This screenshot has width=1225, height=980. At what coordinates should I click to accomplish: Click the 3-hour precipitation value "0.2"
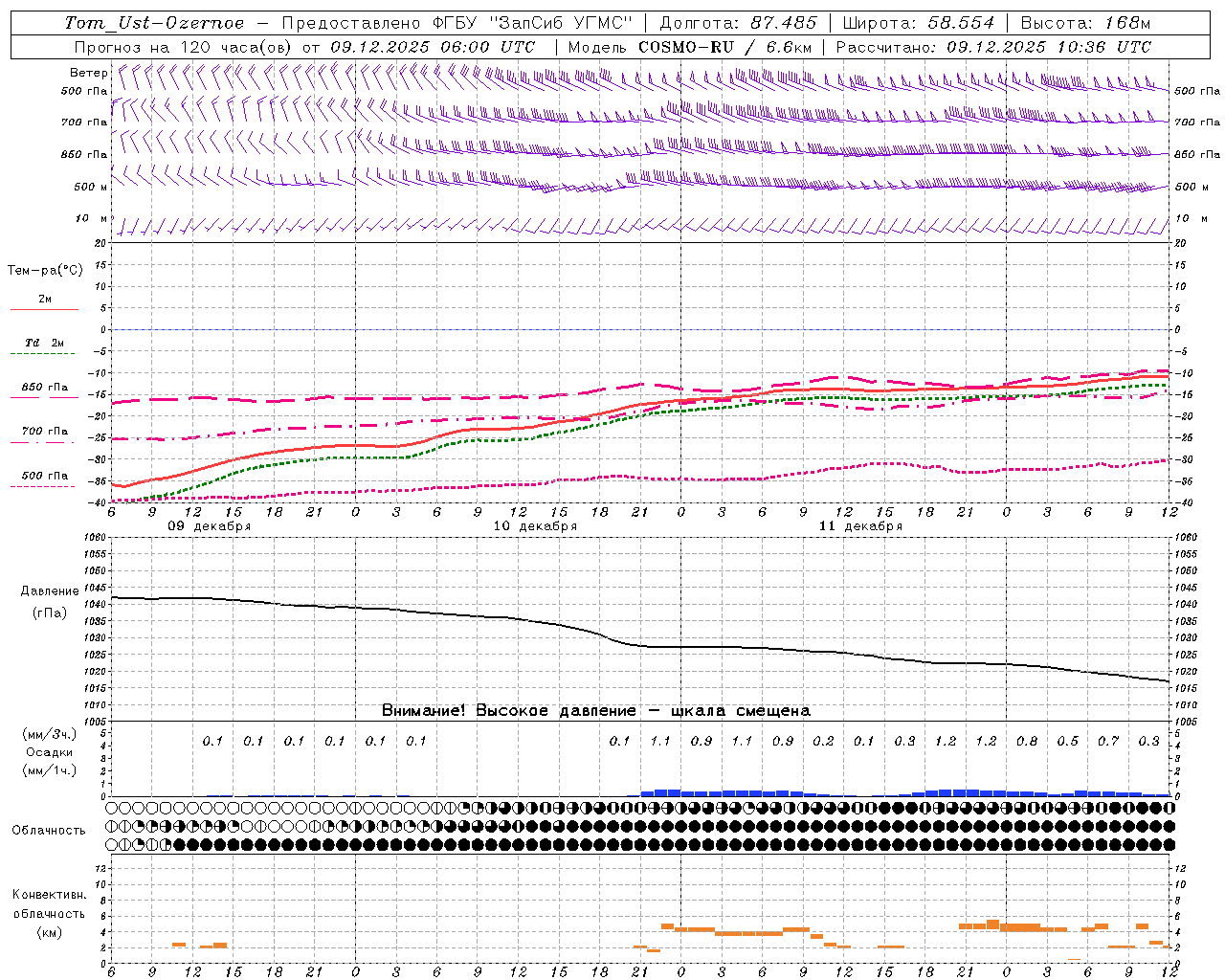823,741
